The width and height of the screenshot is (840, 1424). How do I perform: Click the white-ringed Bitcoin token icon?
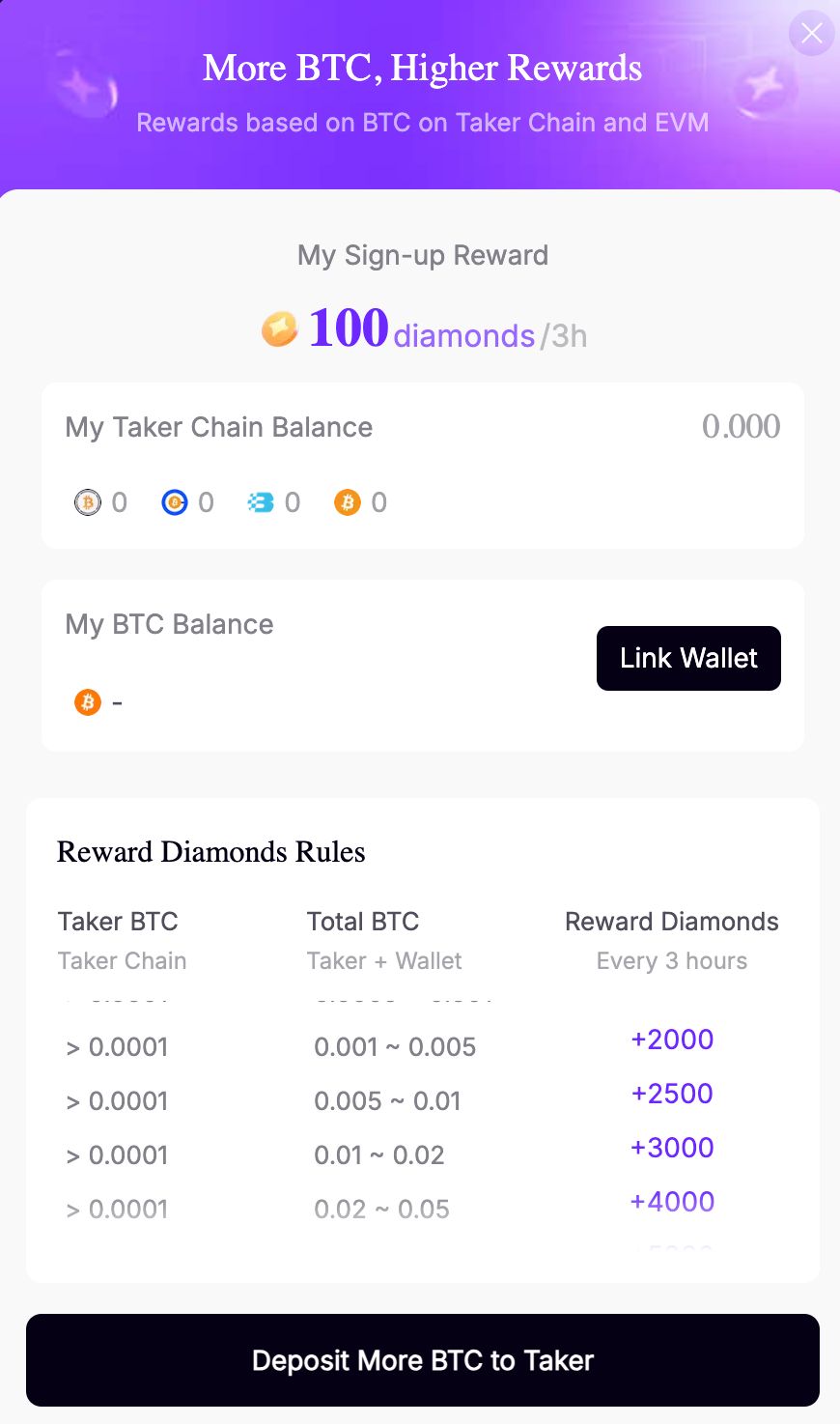point(88,502)
